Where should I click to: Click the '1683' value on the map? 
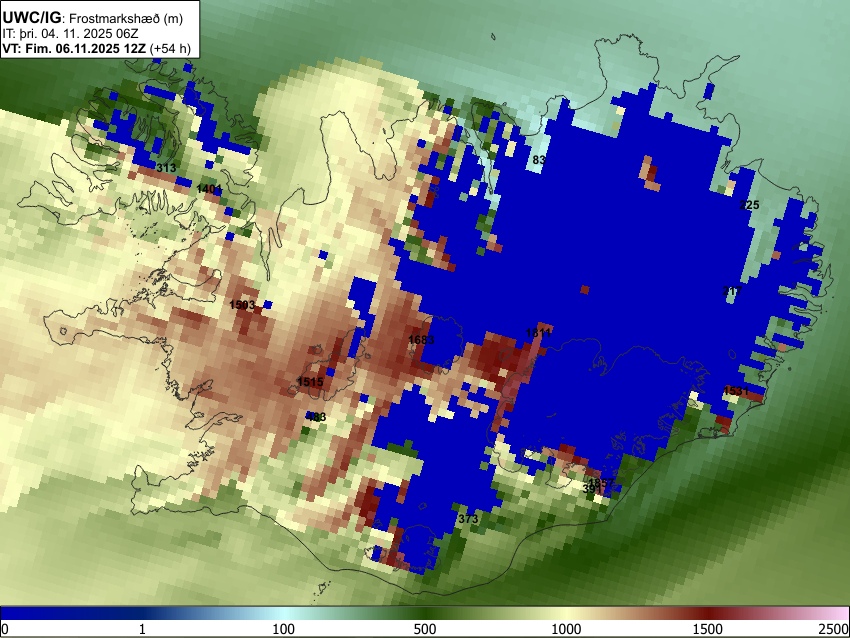pos(421,340)
